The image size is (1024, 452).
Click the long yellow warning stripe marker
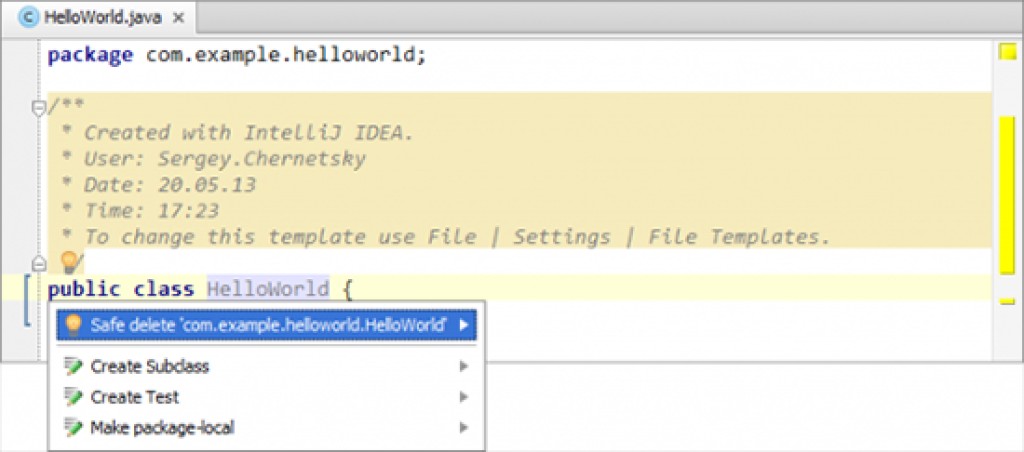pyautogui.click(x=1007, y=195)
